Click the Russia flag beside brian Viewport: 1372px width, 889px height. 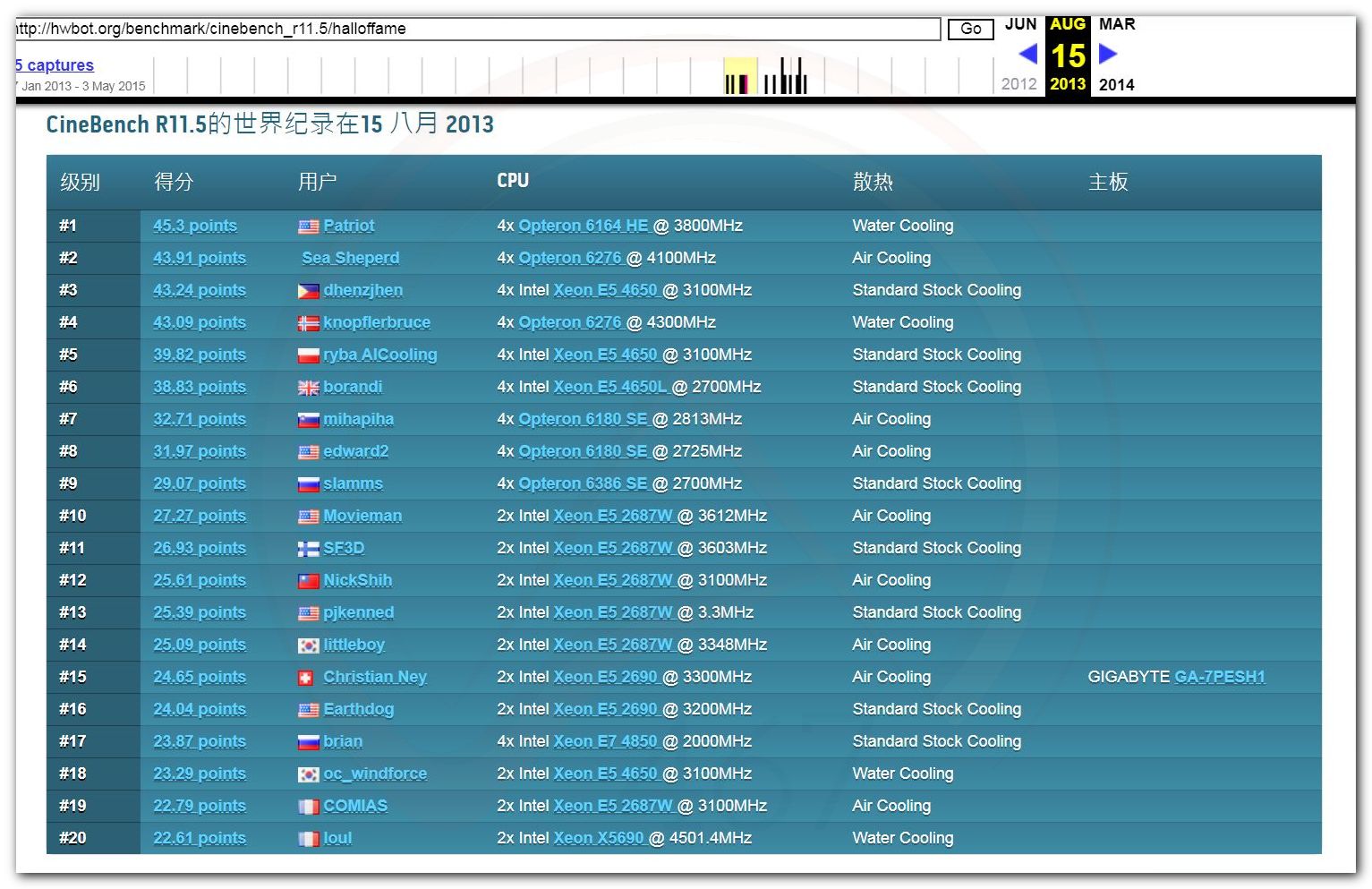point(308,742)
